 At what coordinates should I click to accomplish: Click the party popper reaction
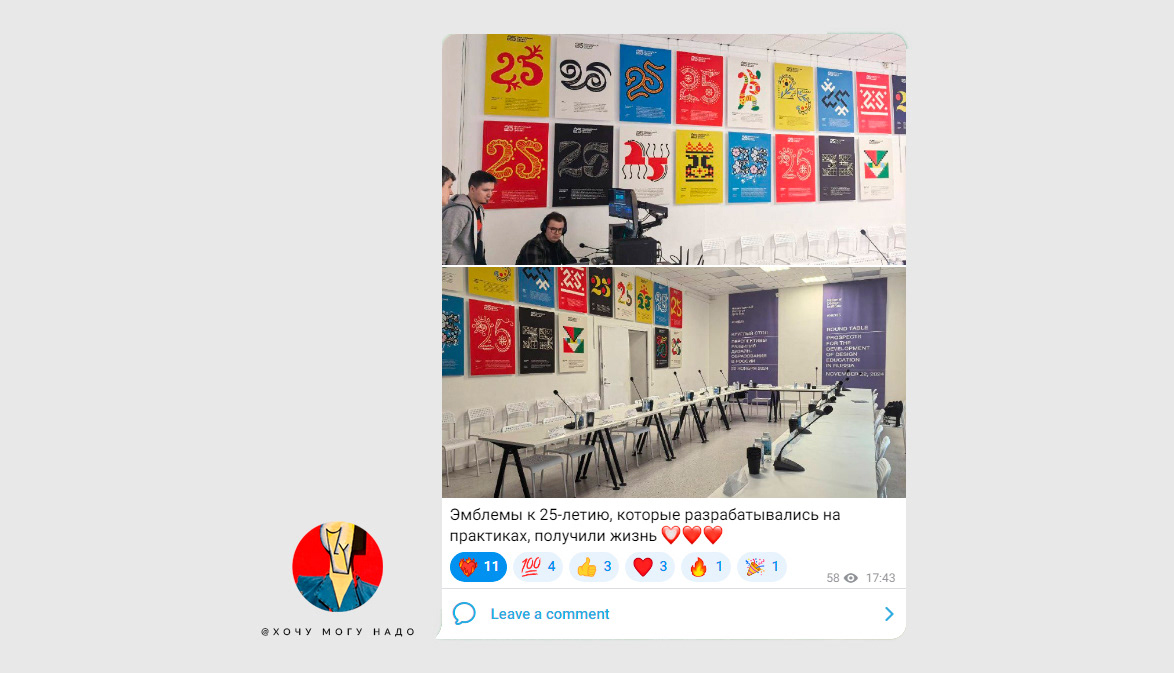pos(761,567)
